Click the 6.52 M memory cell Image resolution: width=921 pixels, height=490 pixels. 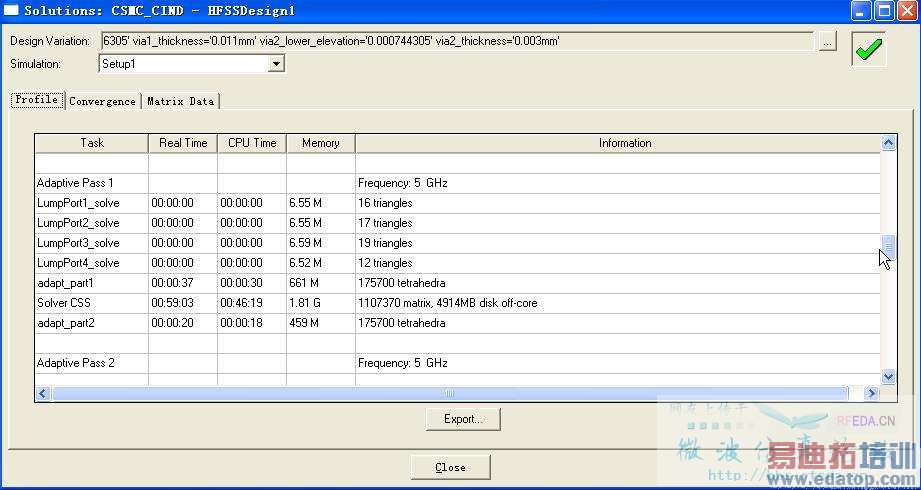coord(321,263)
